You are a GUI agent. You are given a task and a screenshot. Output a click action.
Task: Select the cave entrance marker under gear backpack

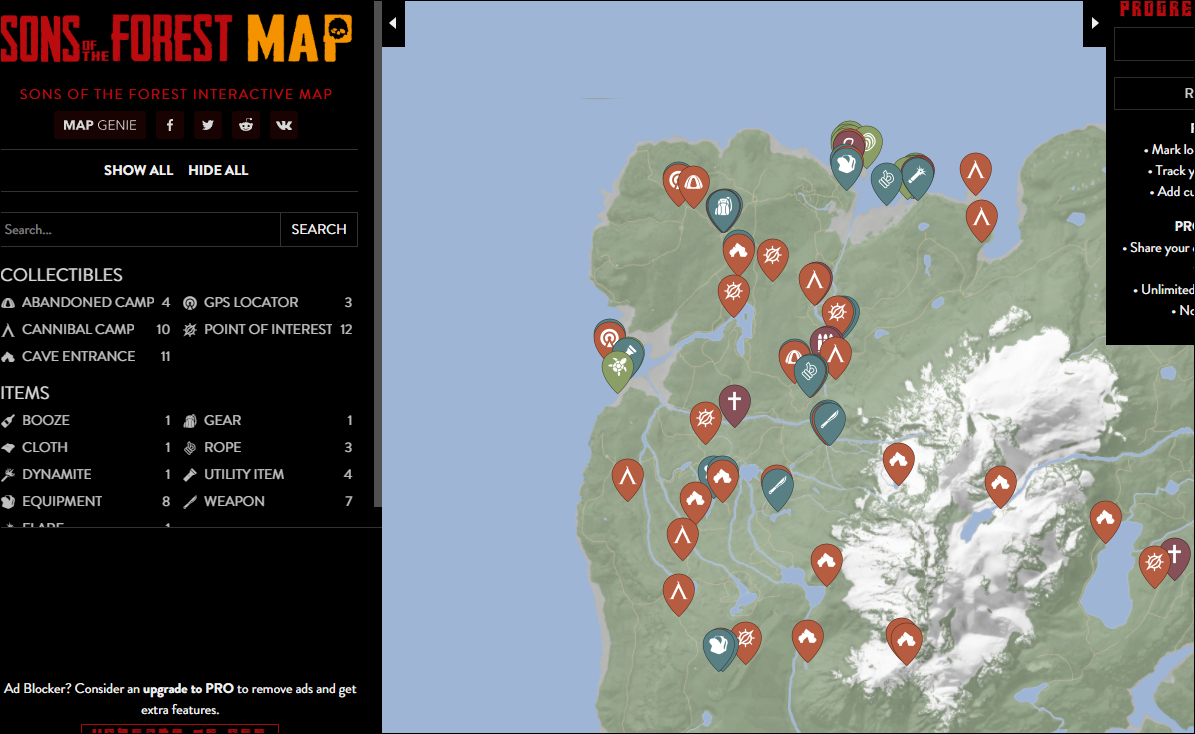738,252
